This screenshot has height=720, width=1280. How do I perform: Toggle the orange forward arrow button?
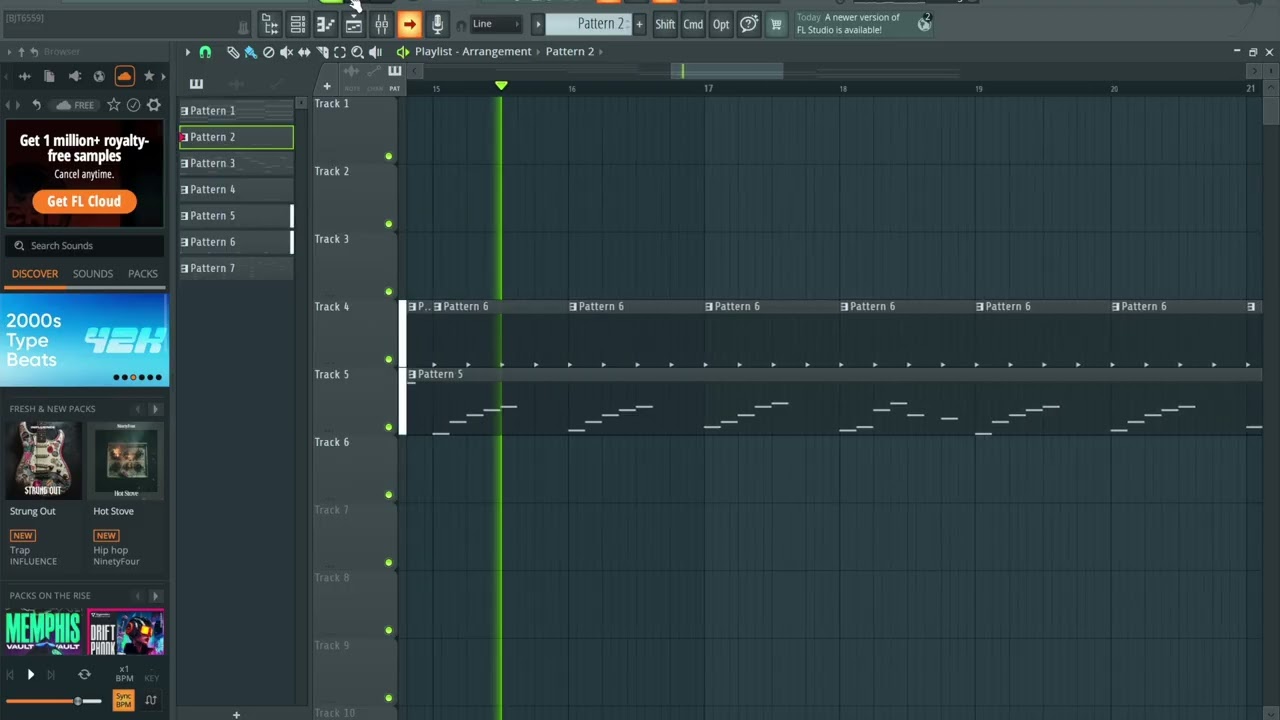click(x=409, y=24)
